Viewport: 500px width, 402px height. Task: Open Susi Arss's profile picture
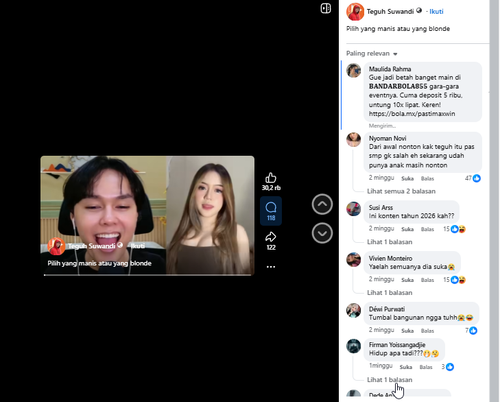click(x=353, y=209)
